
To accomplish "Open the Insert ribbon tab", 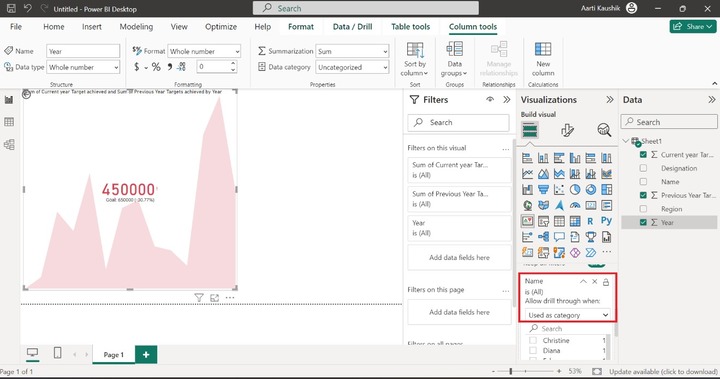I will pos(92,27).
